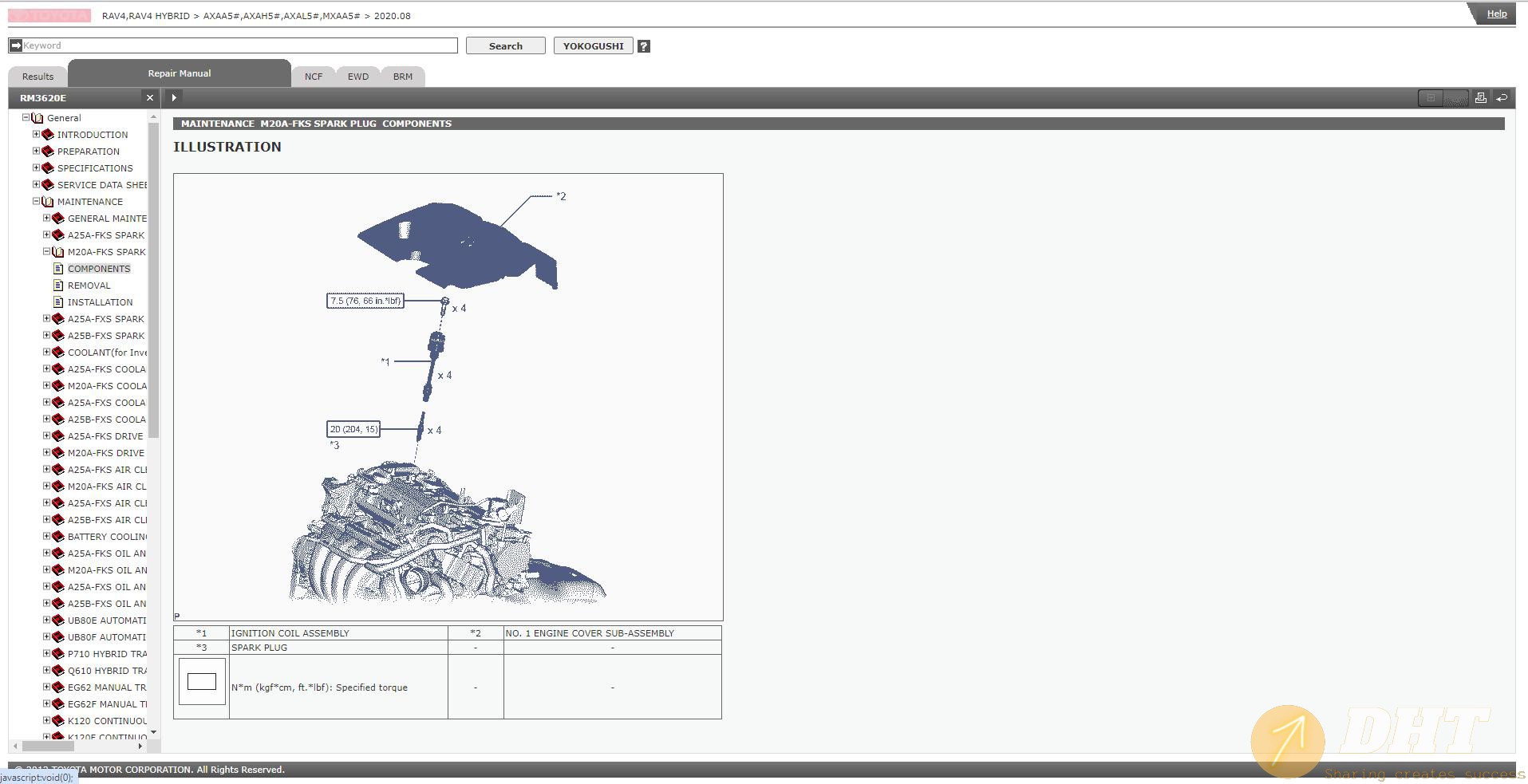Expand the A25B-FXS OIL tree node

coord(46,603)
